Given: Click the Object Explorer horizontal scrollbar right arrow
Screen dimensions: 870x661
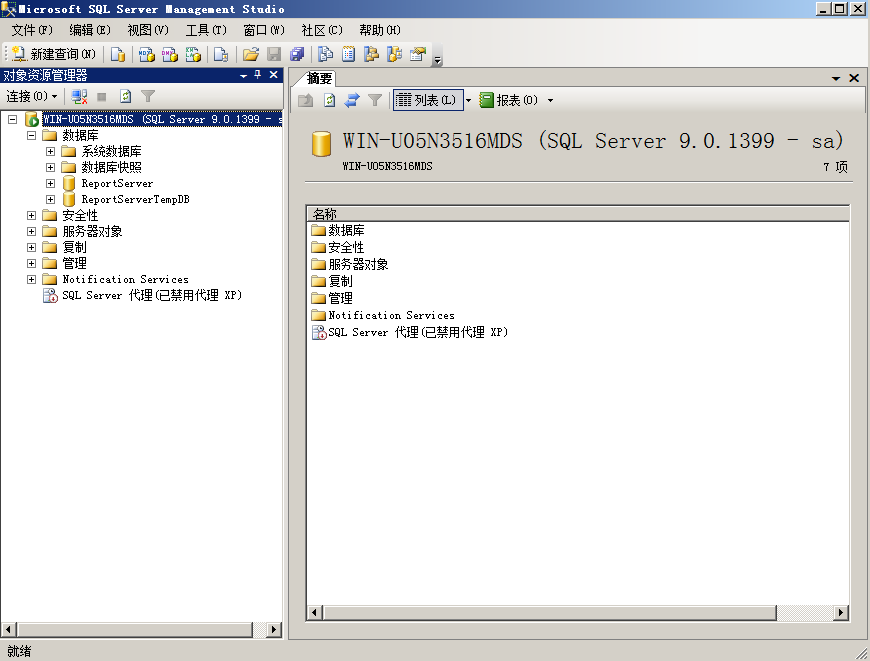Looking at the screenshot, I should coord(274,629).
